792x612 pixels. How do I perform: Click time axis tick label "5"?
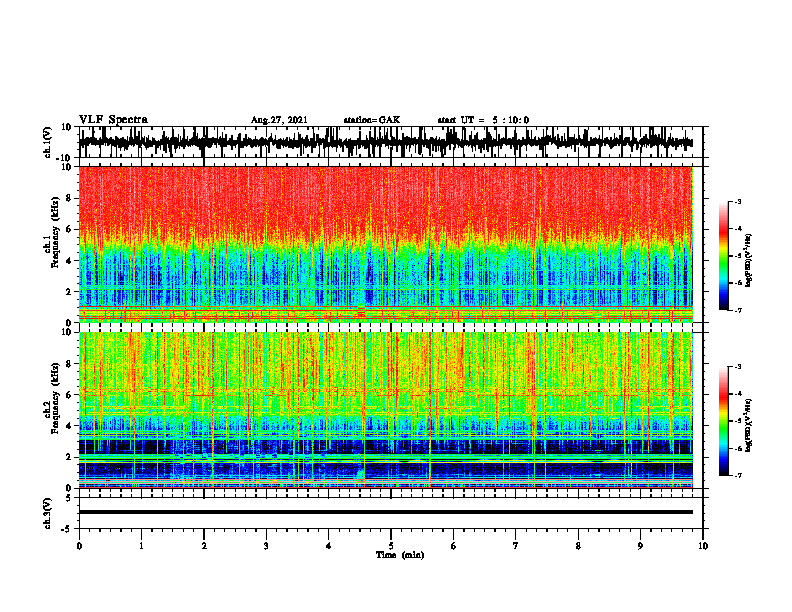pos(391,546)
